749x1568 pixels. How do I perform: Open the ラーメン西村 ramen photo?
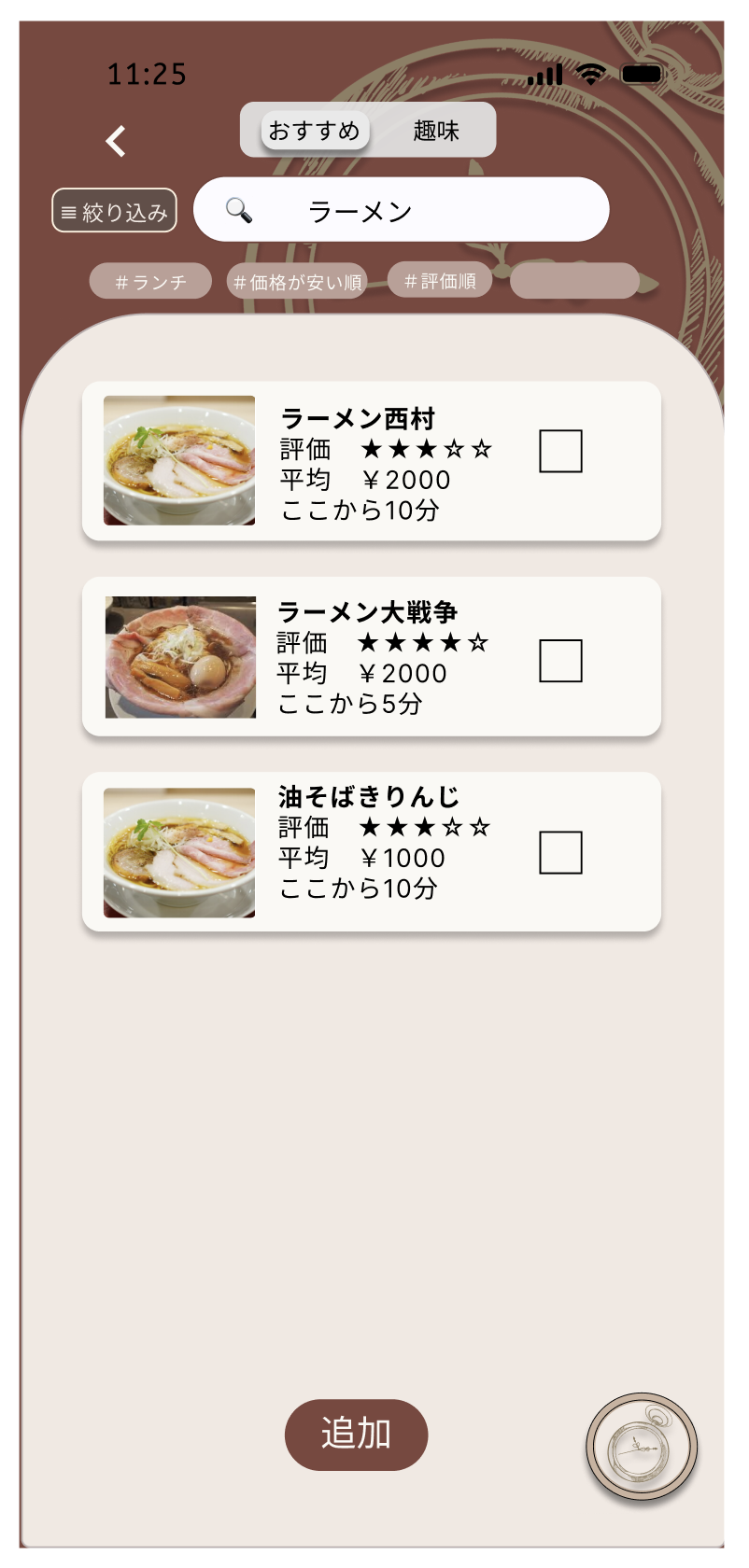point(179,460)
